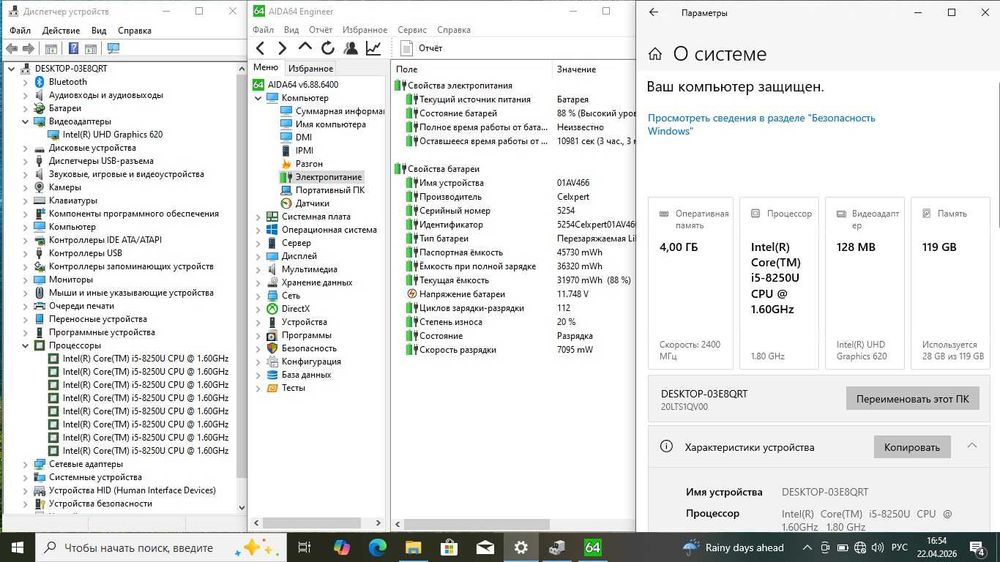Open File Explorer from the taskbar
Viewport: 1000px width, 562px height.
413,547
